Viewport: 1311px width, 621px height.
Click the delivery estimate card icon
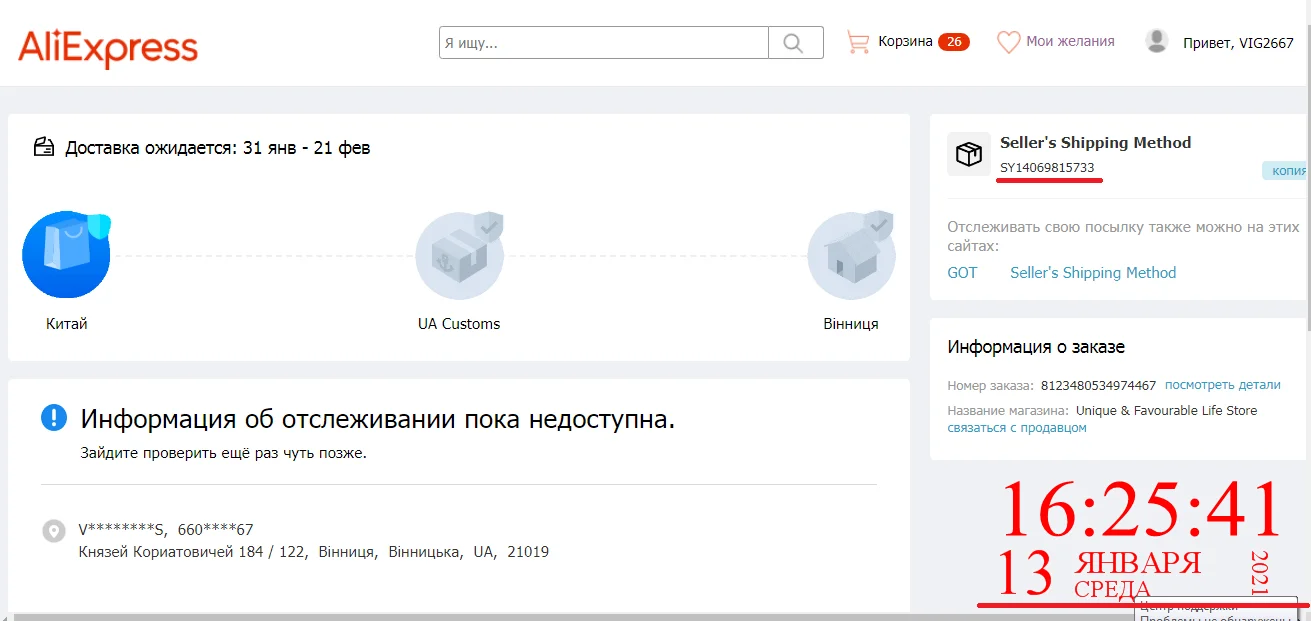click(x=44, y=148)
